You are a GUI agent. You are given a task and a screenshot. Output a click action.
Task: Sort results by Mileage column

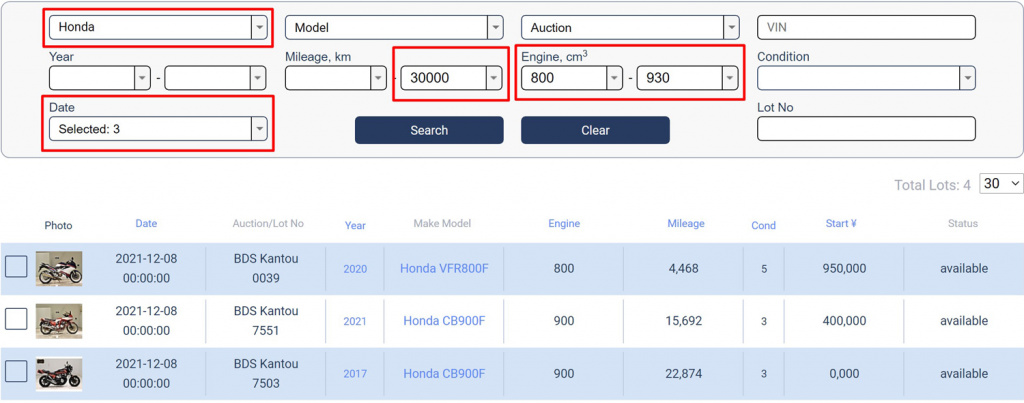click(686, 223)
